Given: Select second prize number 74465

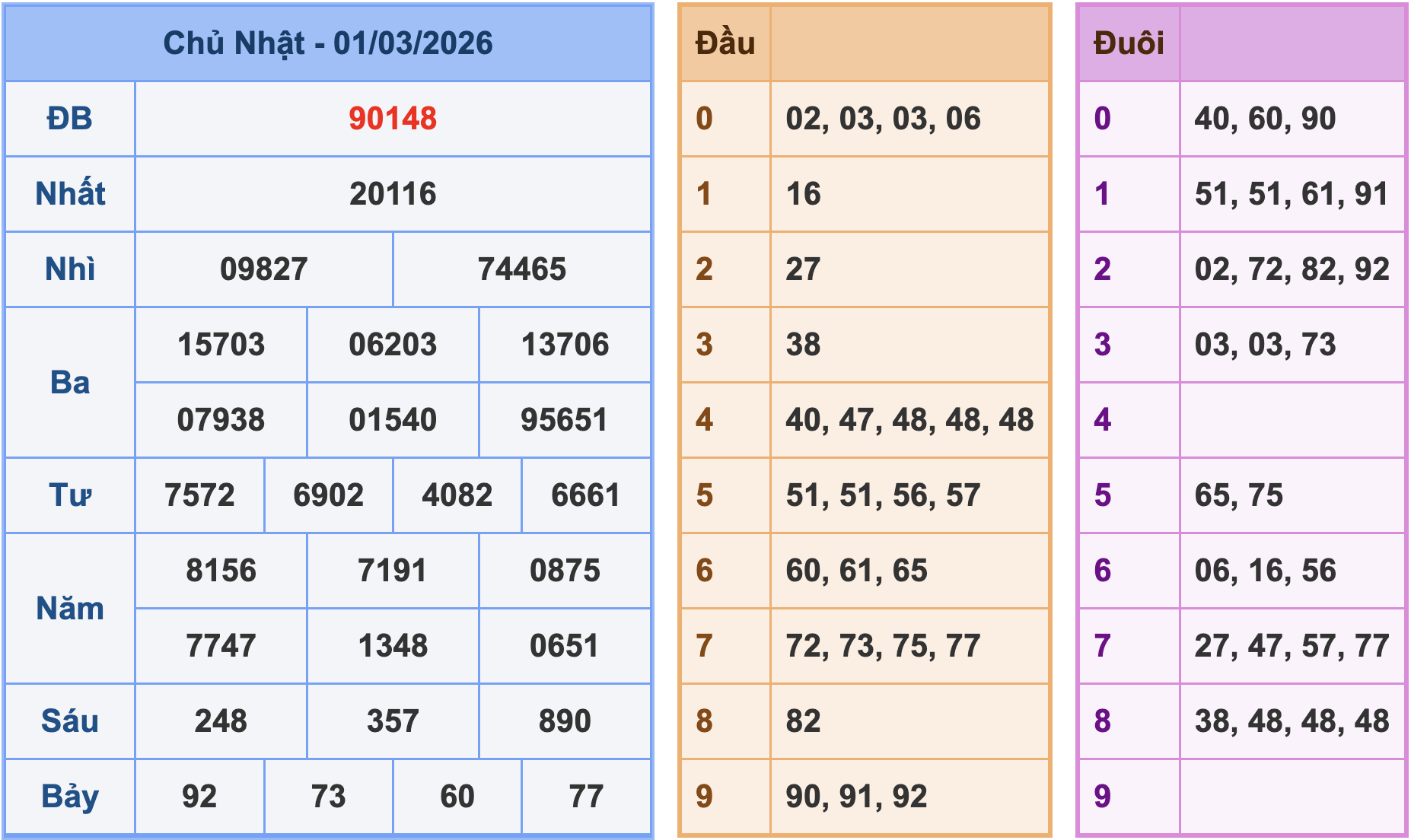Looking at the screenshot, I should (x=523, y=269).
